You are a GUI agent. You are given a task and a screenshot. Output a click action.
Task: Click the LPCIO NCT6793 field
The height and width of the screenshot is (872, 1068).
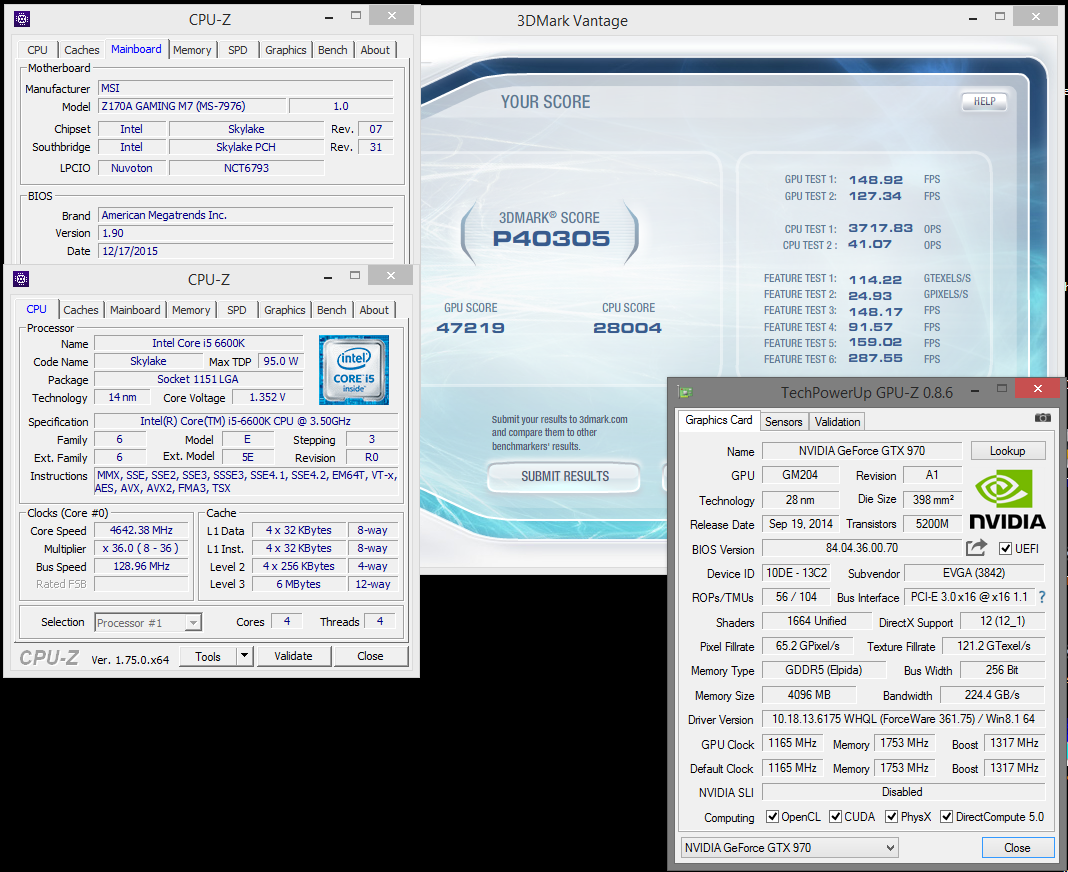(246, 168)
